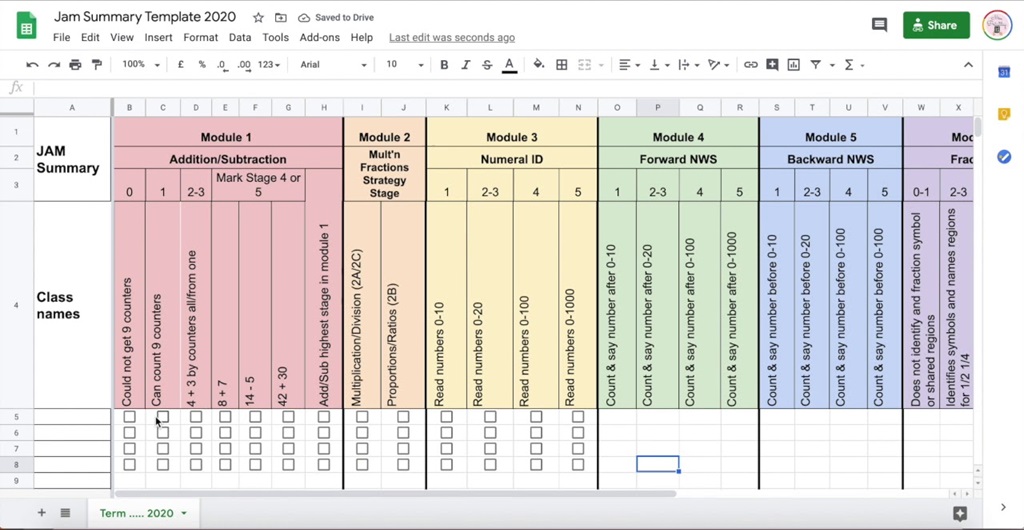The height and width of the screenshot is (530, 1024).
Task: Star this document
Action: point(259,18)
